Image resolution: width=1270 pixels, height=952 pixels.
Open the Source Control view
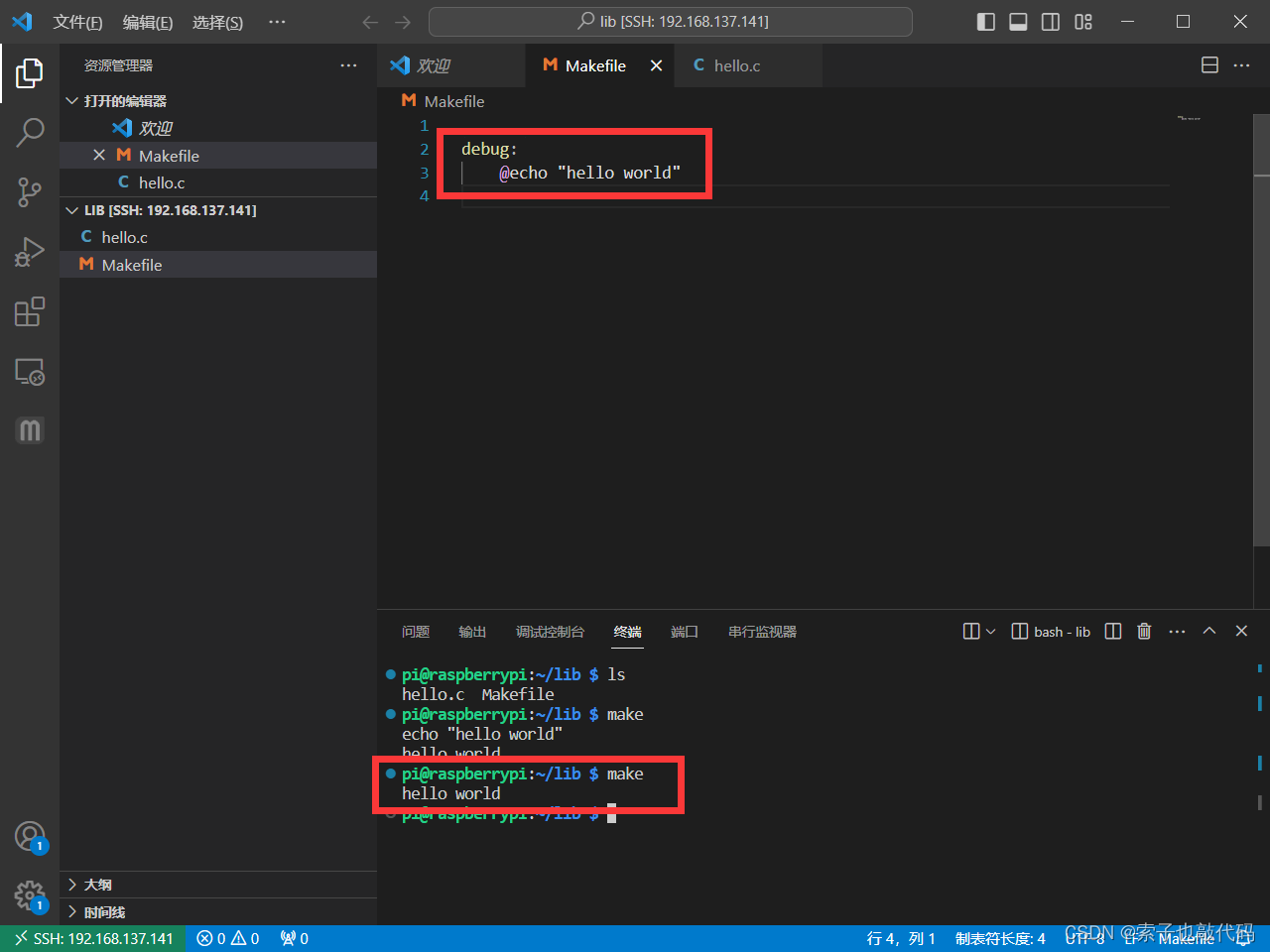click(x=30, y=192)
